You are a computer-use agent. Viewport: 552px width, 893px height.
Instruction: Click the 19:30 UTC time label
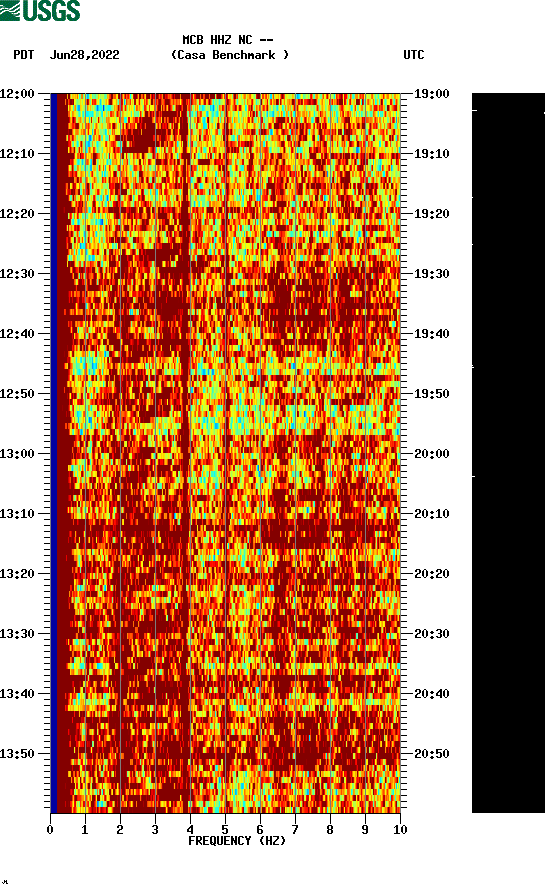click(432, 273)
